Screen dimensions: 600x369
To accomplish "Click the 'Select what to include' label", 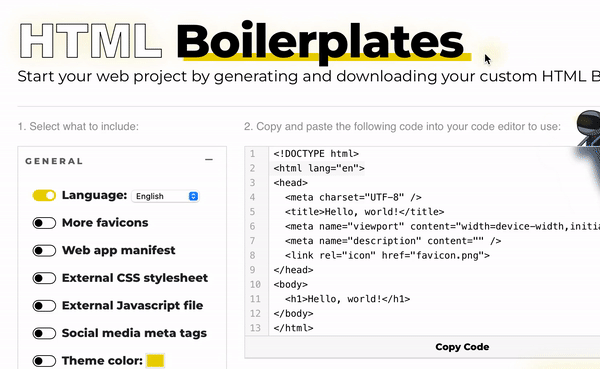I will pos(78,126).
